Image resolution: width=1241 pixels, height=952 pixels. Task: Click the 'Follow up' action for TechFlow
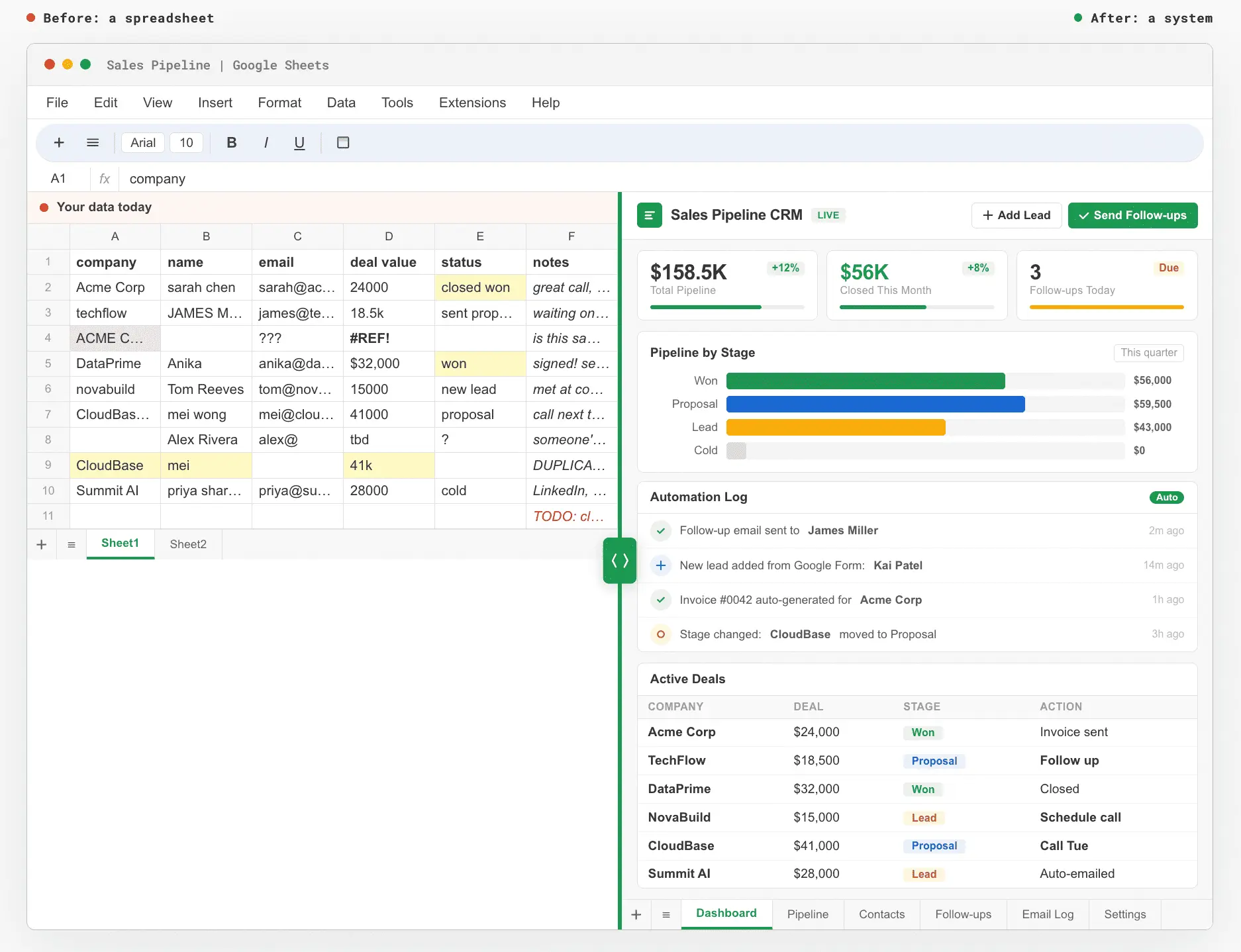[x=1069, y=760]
